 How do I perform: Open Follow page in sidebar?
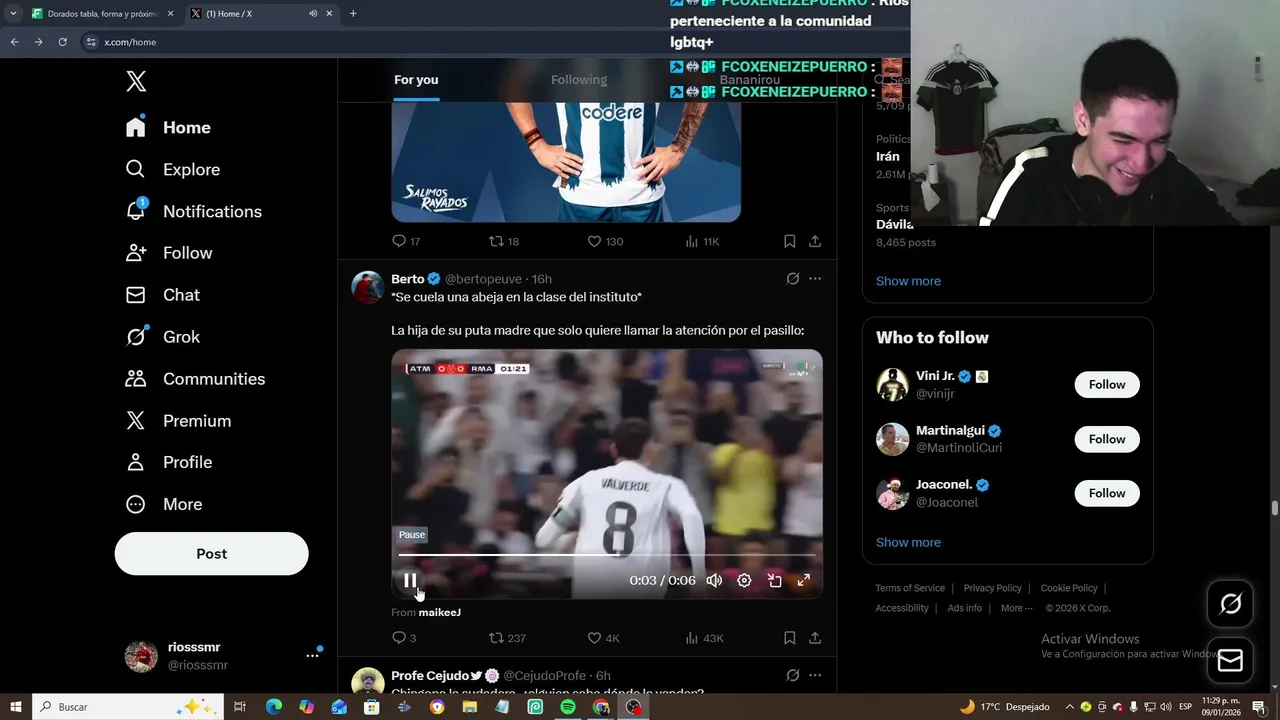tap(168, 253)
